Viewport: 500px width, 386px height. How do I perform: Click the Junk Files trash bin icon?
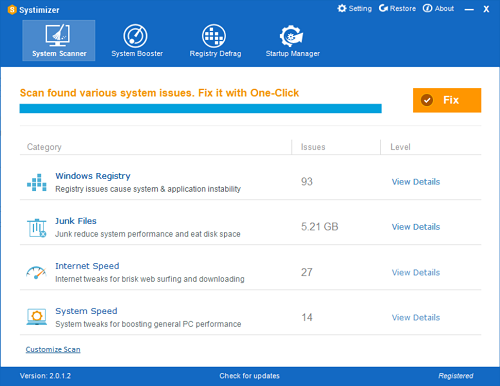pos(37,228)
